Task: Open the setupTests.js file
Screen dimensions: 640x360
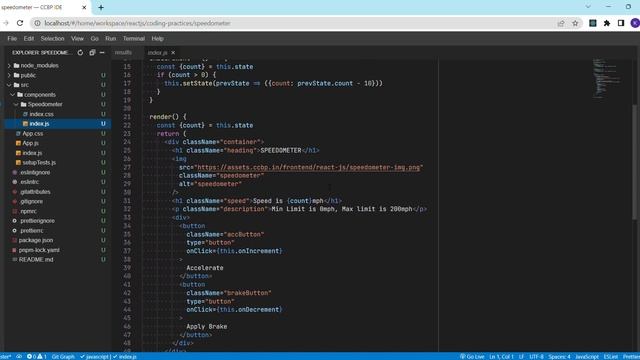Action: pyautogui.click(x=39, y=162)
